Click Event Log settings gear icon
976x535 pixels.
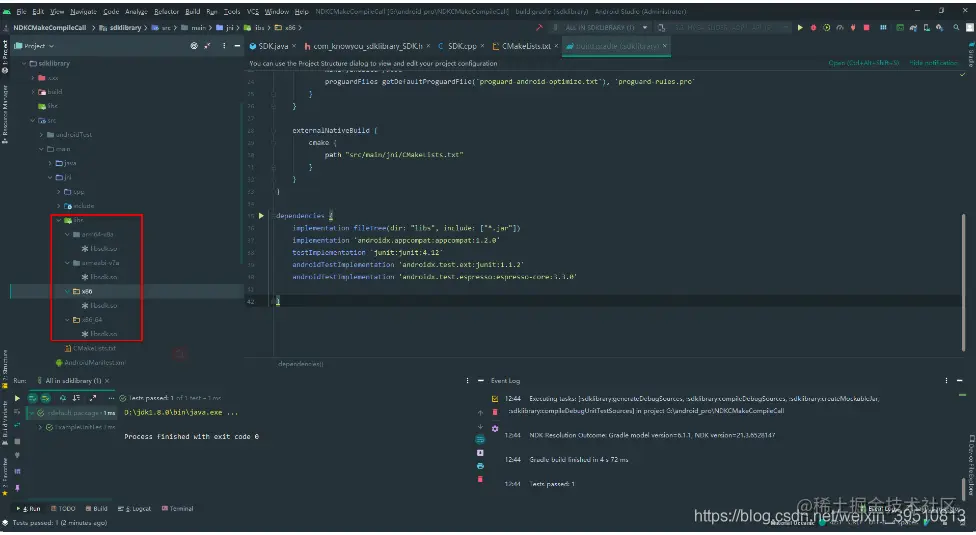tap(495, 429)
